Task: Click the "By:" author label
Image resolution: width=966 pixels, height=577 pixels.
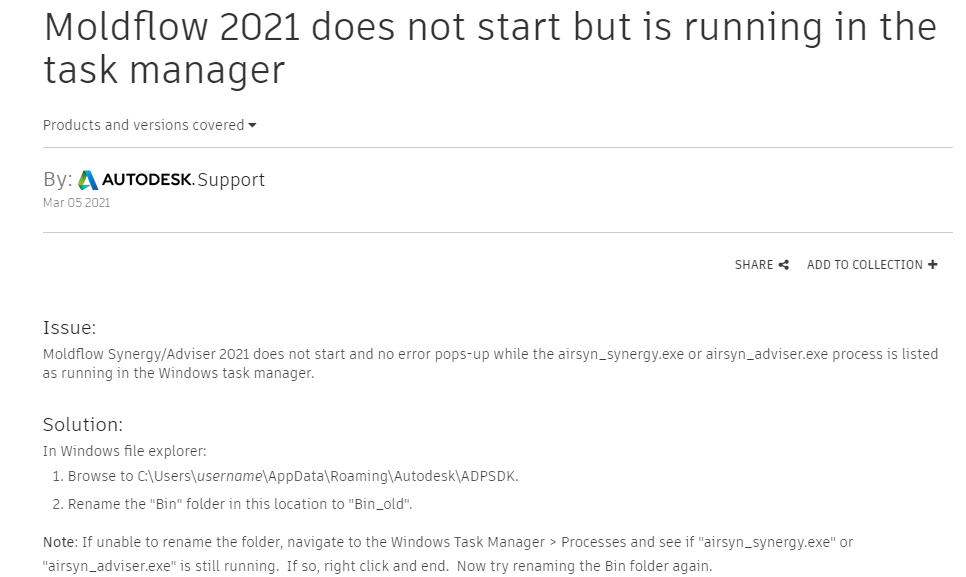Action: [x=57, y=181]
